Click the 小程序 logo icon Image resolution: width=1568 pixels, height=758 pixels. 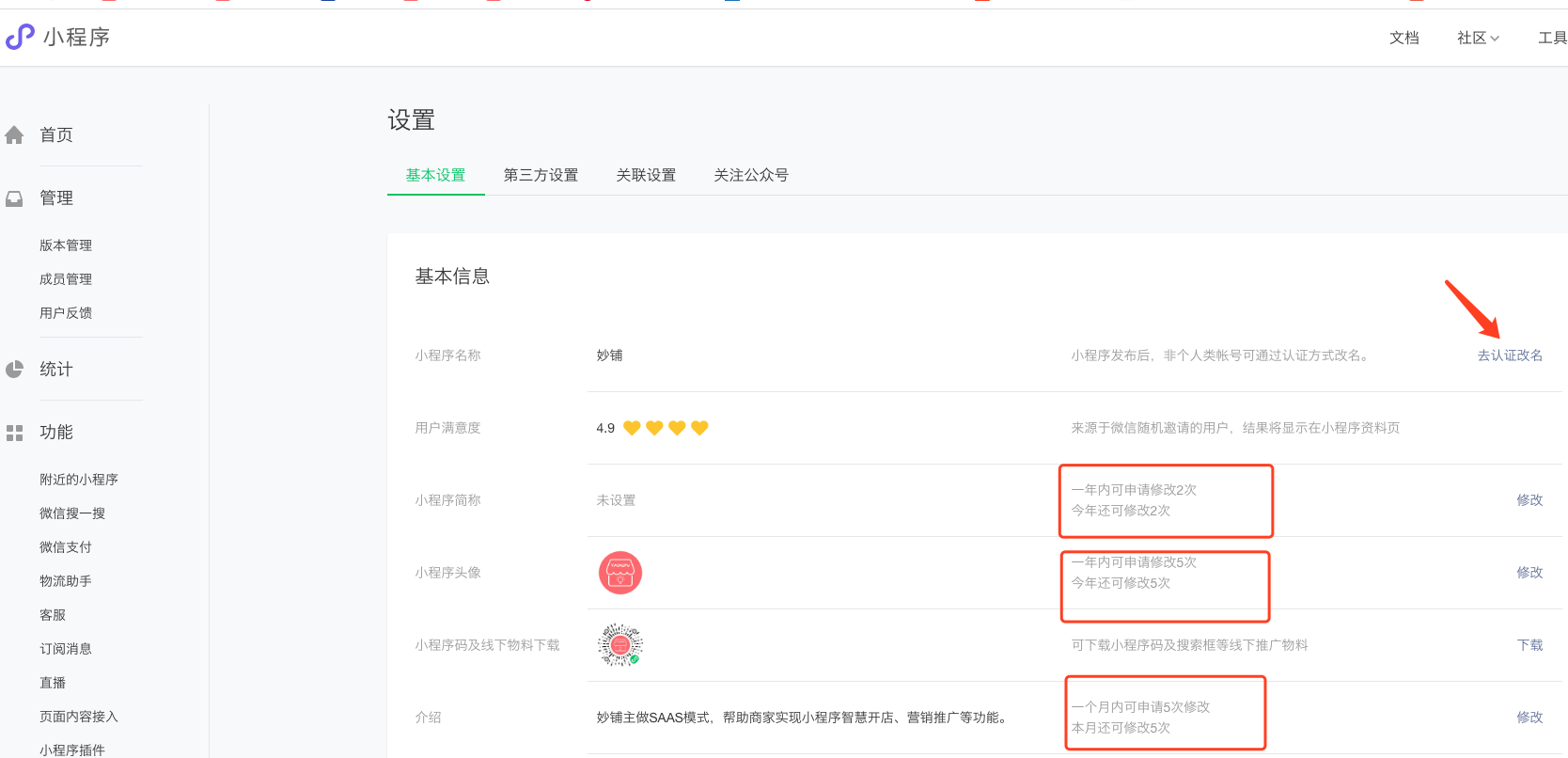click(x=20, y=37)
